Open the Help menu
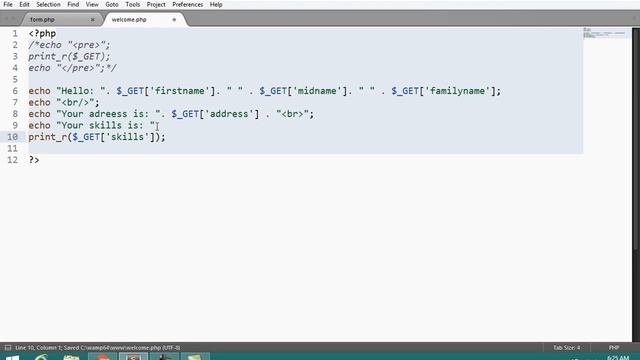Viewport: 640px width, 360px height. pos(216,4)
